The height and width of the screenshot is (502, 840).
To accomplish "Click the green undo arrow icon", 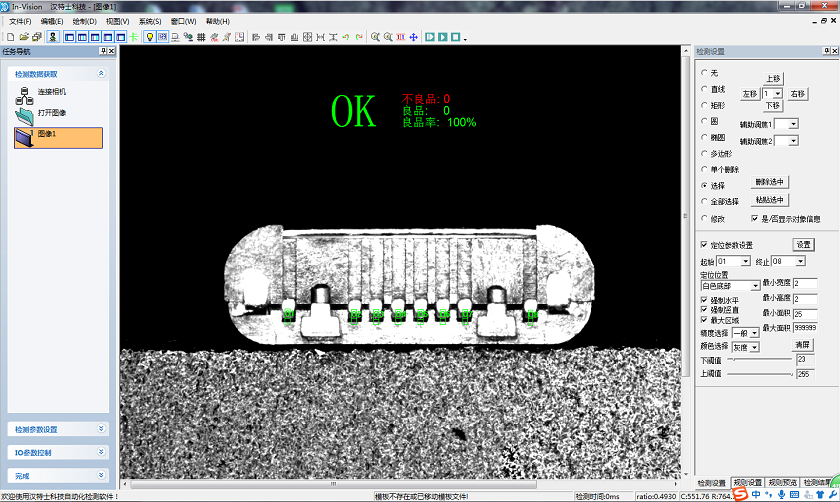I will 346,37.
